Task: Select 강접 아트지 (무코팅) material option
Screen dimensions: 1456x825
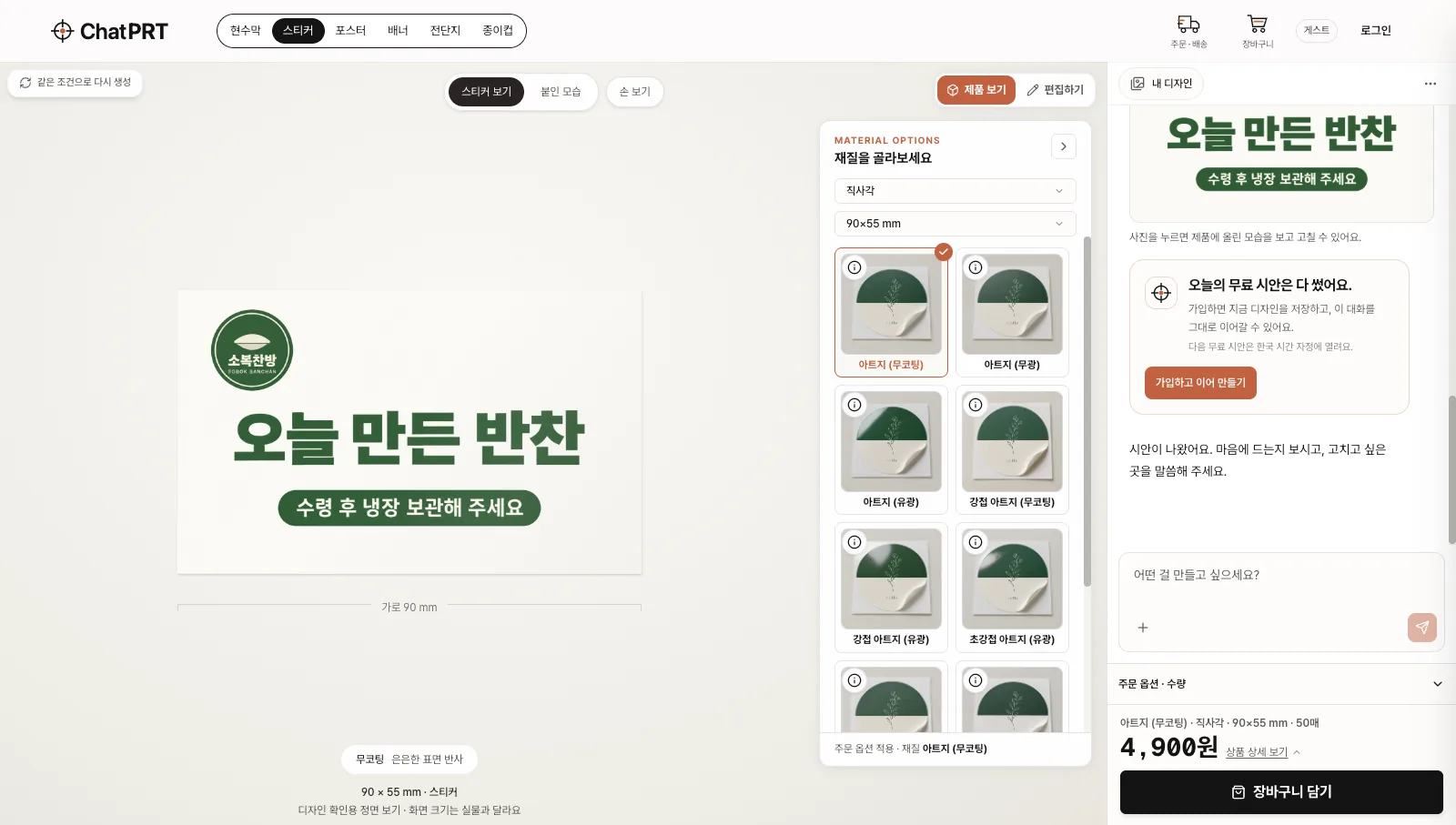Action: 1012,449
